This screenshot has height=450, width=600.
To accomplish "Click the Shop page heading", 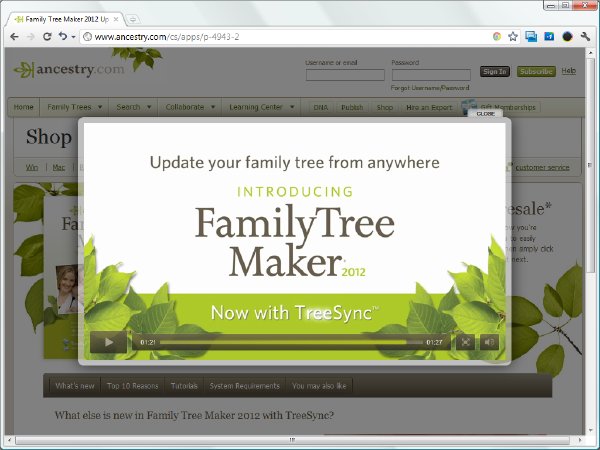I will (x=49, y=137).
